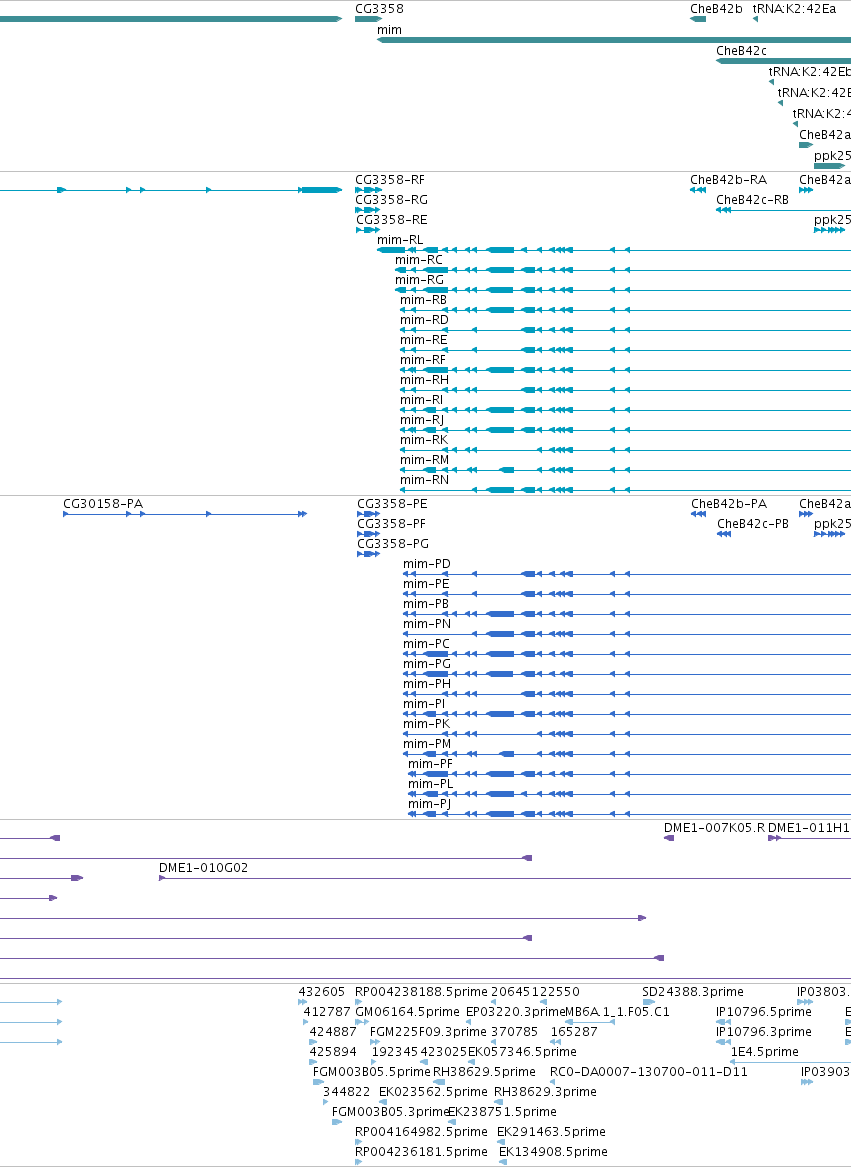Click the mim-RE transcript label

424,340
